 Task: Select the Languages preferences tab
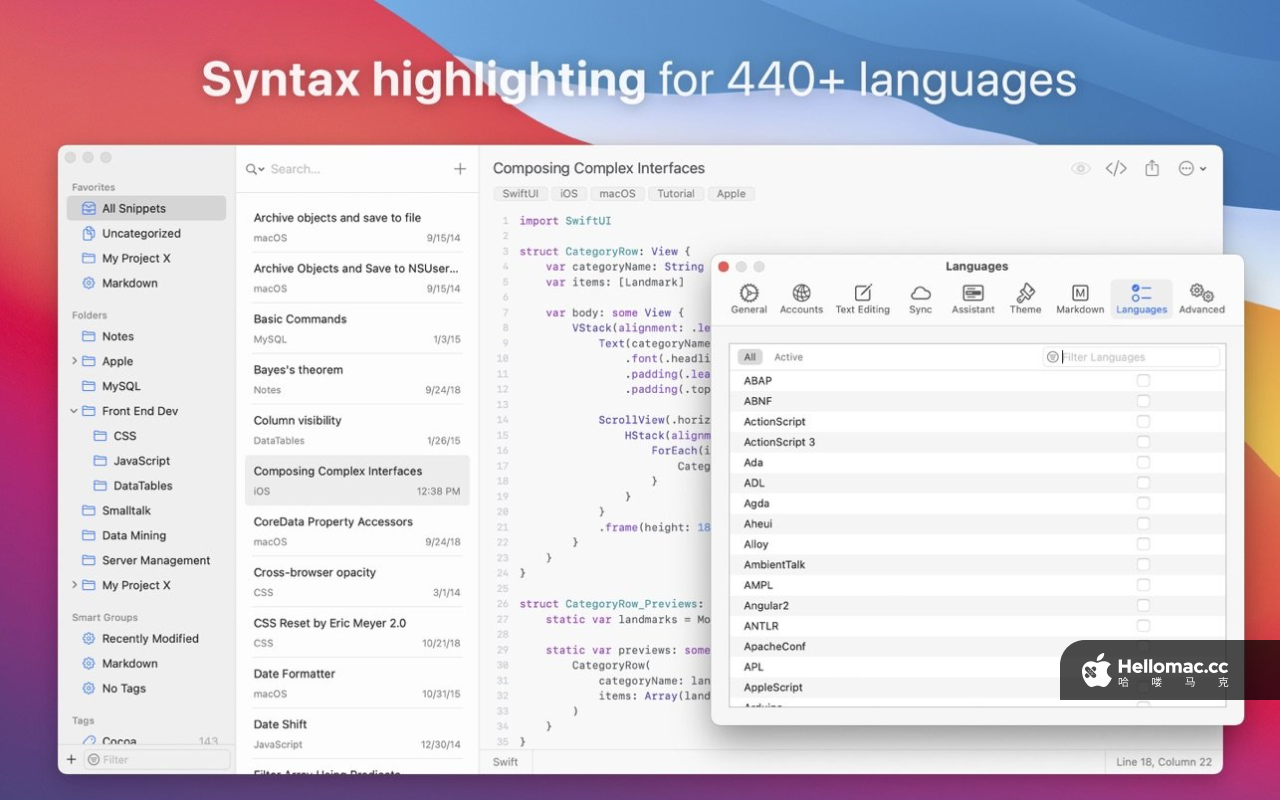[1141, 299]
